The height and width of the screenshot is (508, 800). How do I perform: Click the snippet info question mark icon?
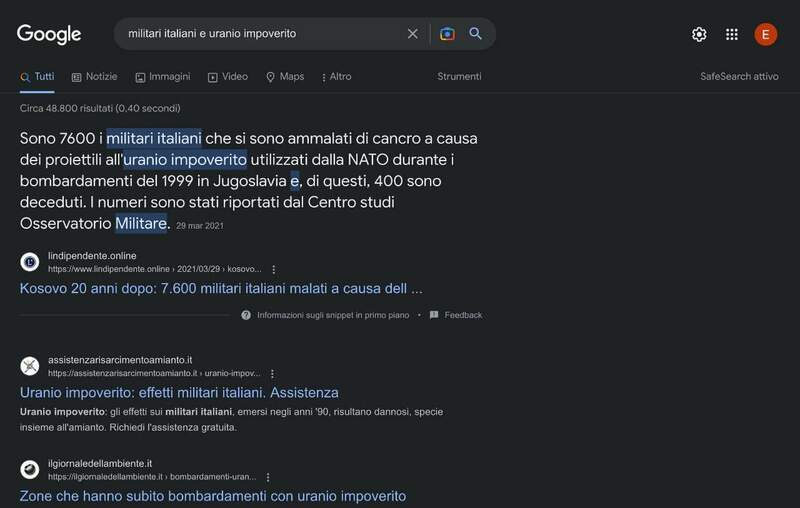pos(246,315)
